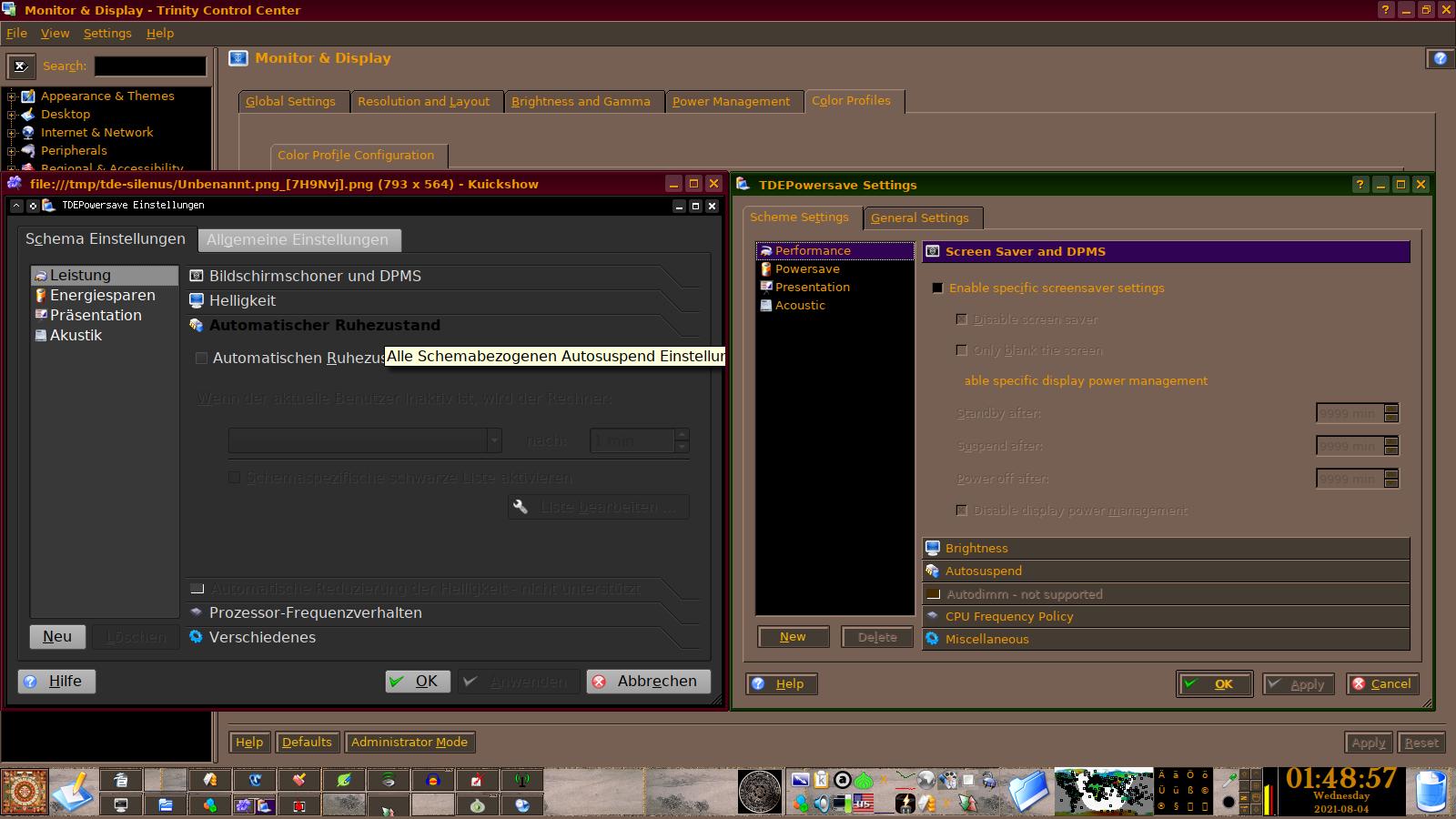Image resolution: width=1456 pixels, height=819 pixels.
Task: Expand the Internet & Network tree node
Action: pos(11,133)
